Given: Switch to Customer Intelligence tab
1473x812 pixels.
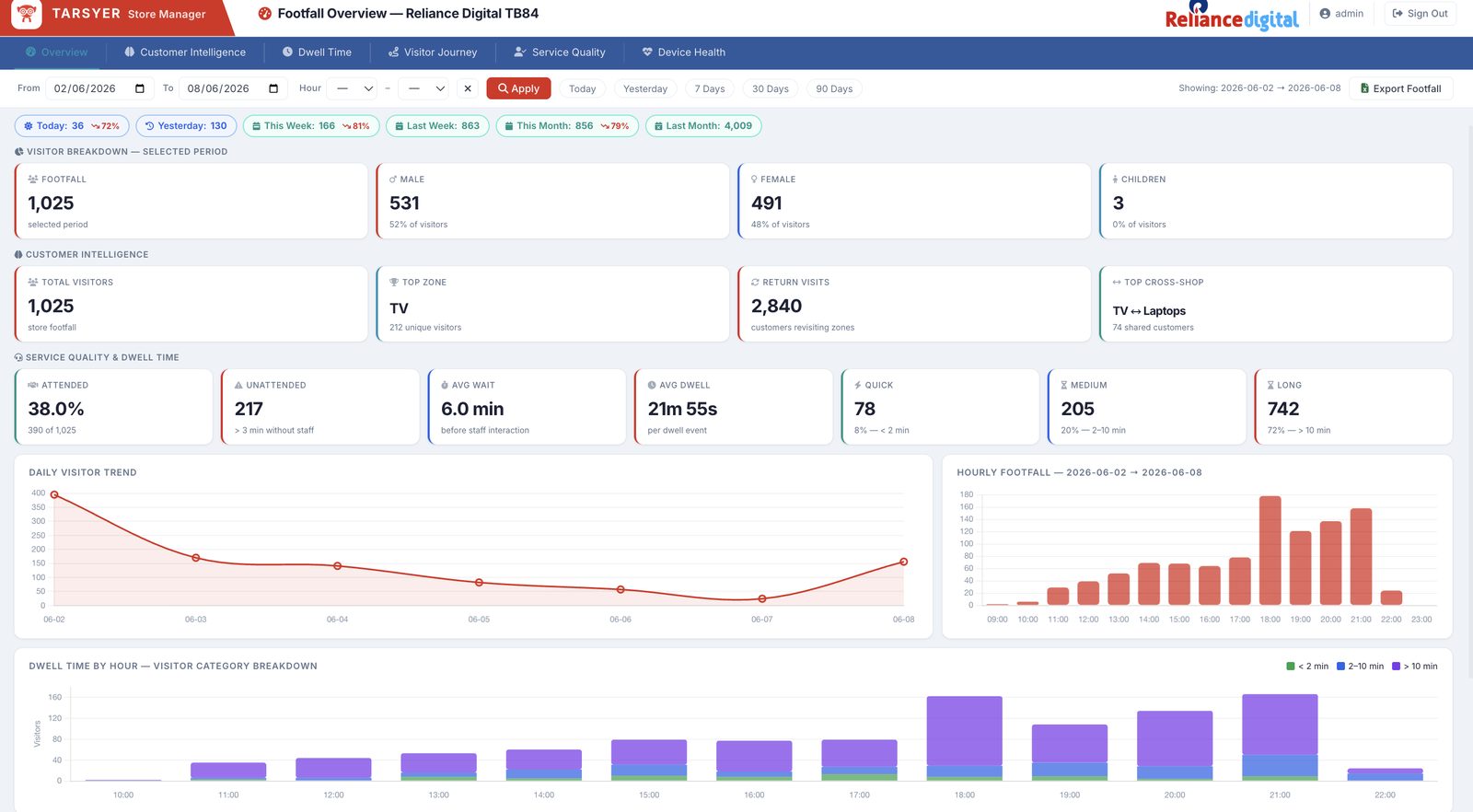Looking at the screenshot, I should [x=185, y=52].
